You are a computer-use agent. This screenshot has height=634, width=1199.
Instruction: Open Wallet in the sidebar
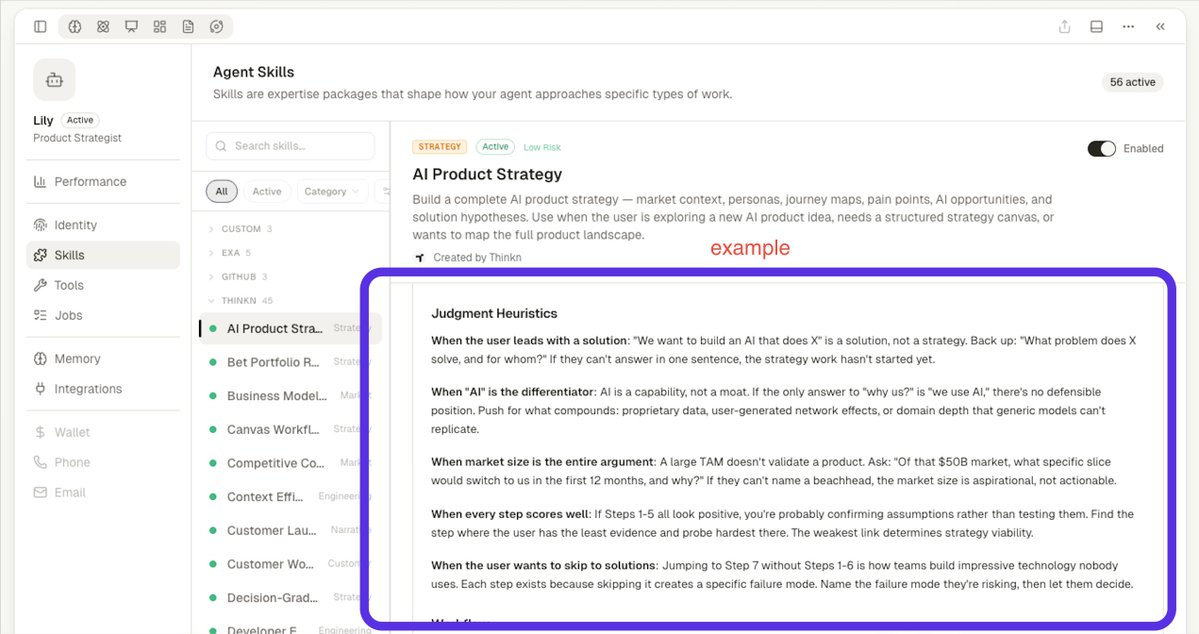(103, 432)
